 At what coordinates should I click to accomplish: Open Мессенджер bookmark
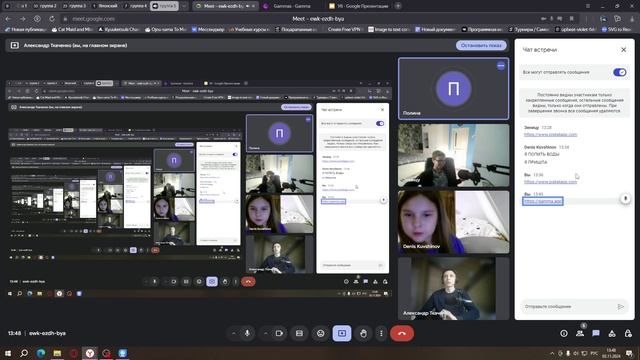click(208, 29)
